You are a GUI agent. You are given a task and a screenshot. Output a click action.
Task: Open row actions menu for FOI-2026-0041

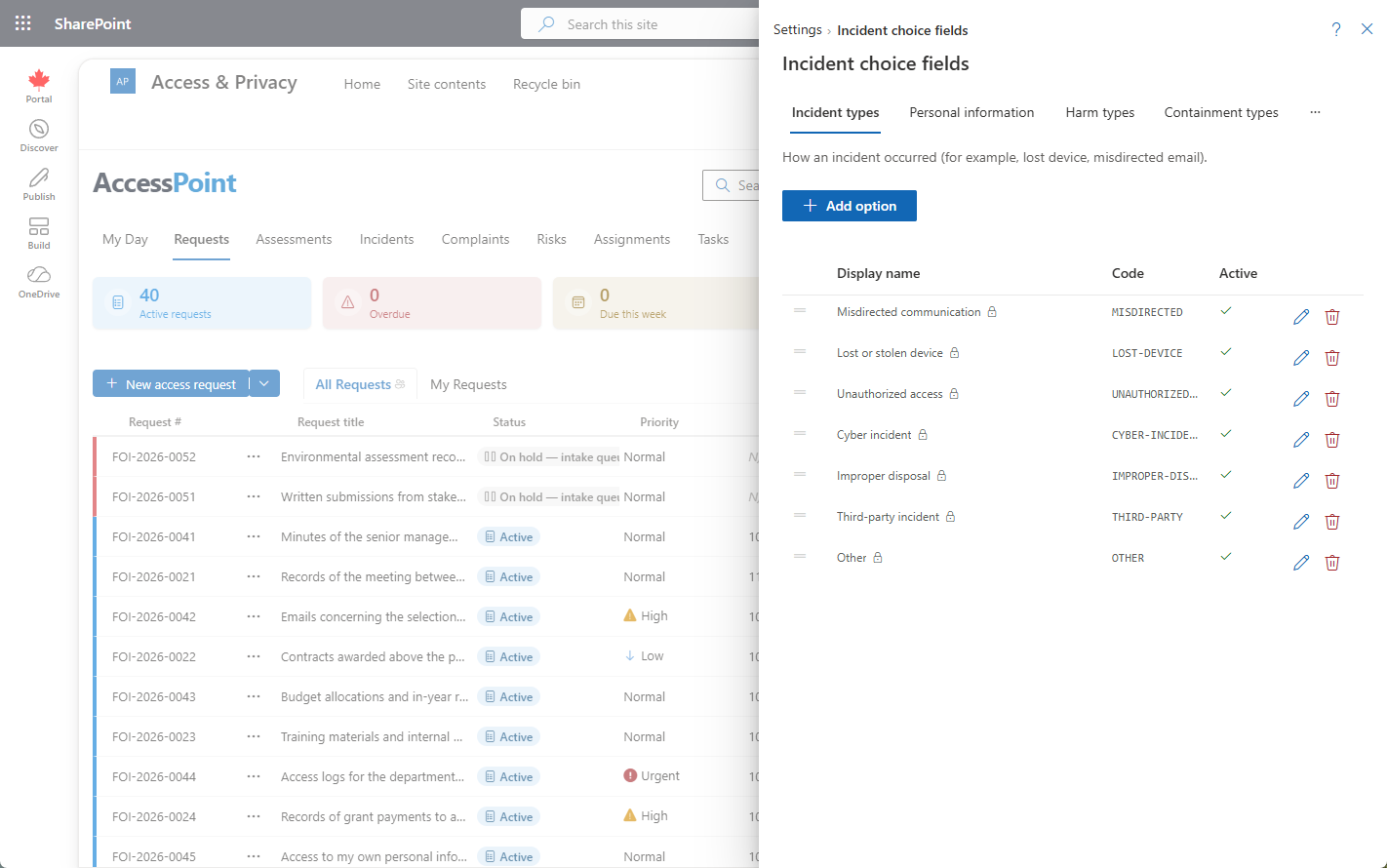(254, 536)
